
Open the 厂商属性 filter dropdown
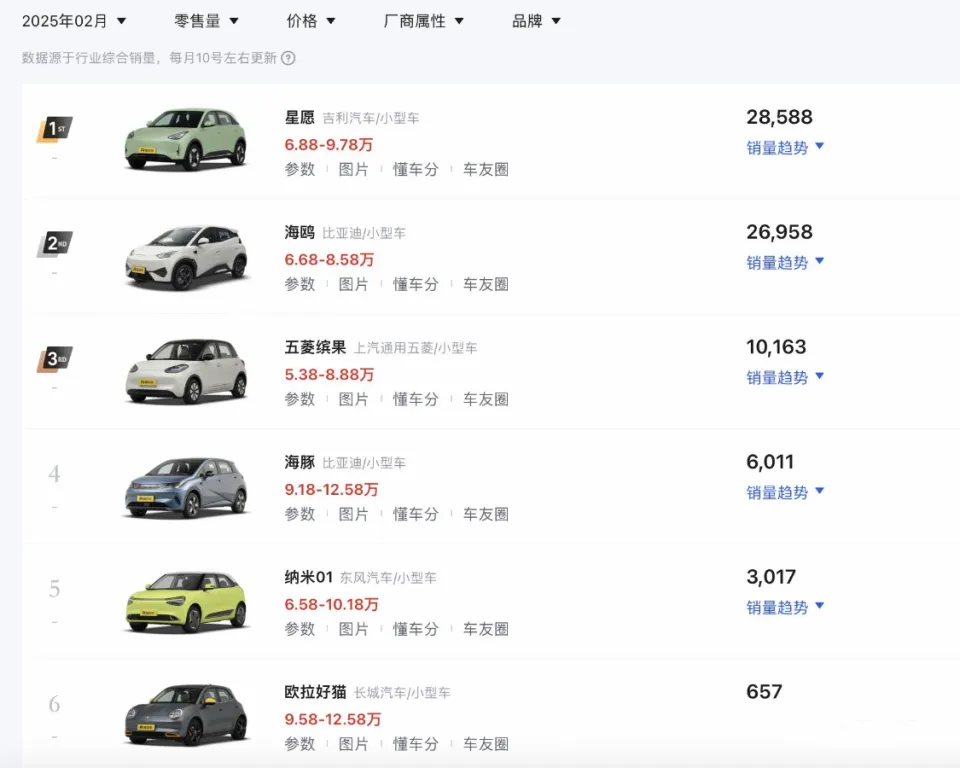(x=423, y=21)
